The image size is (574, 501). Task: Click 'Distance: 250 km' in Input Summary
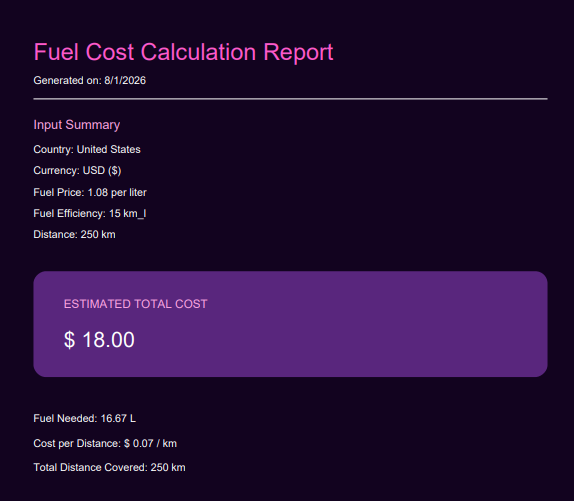click(74, 235)
